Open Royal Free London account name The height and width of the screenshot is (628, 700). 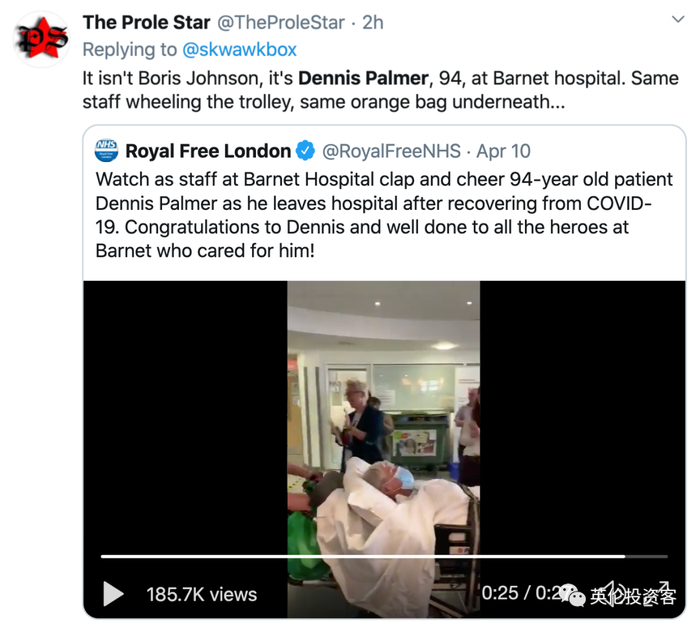point(208,151)
